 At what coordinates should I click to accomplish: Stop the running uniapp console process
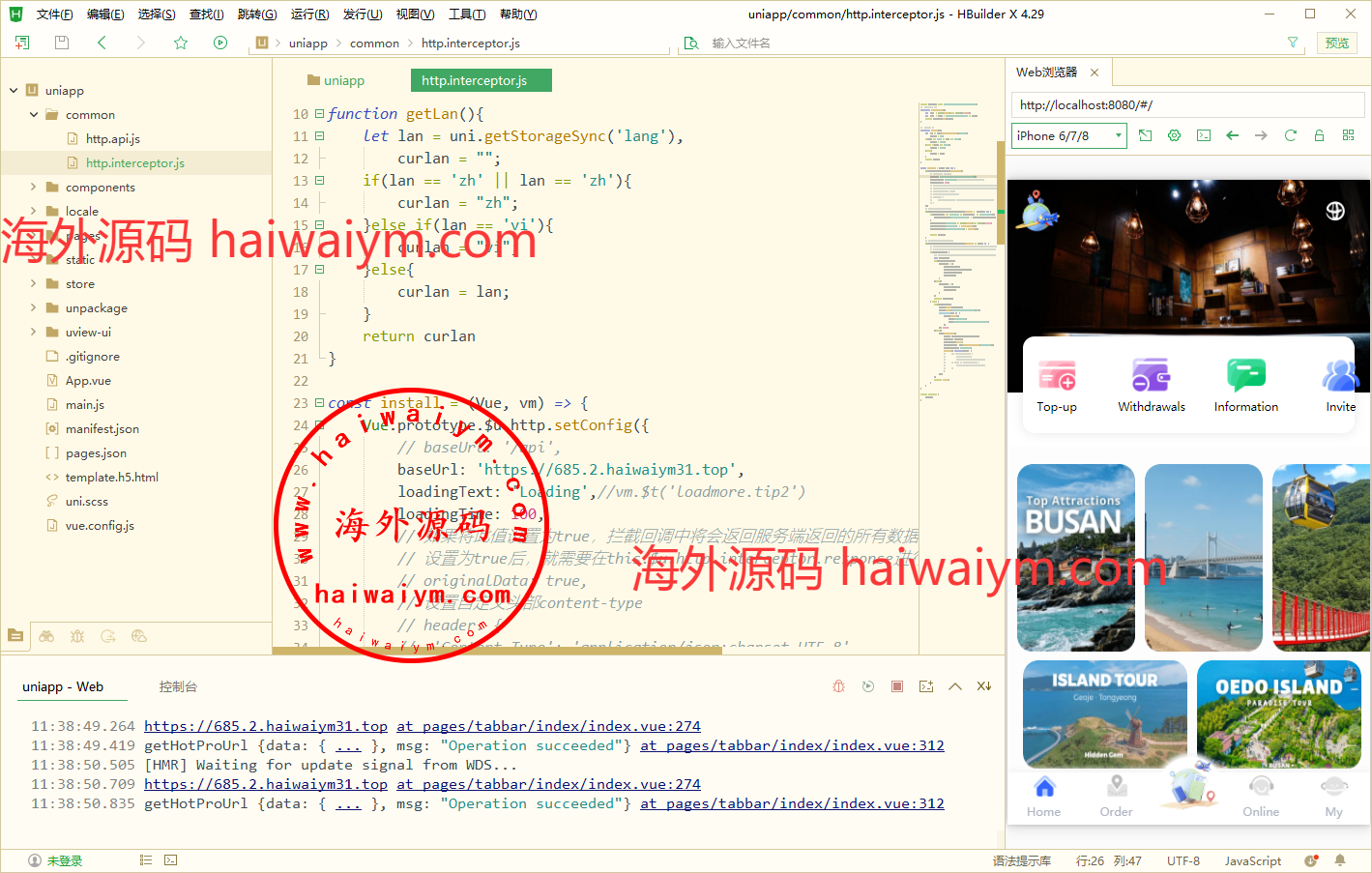[897, 686]
